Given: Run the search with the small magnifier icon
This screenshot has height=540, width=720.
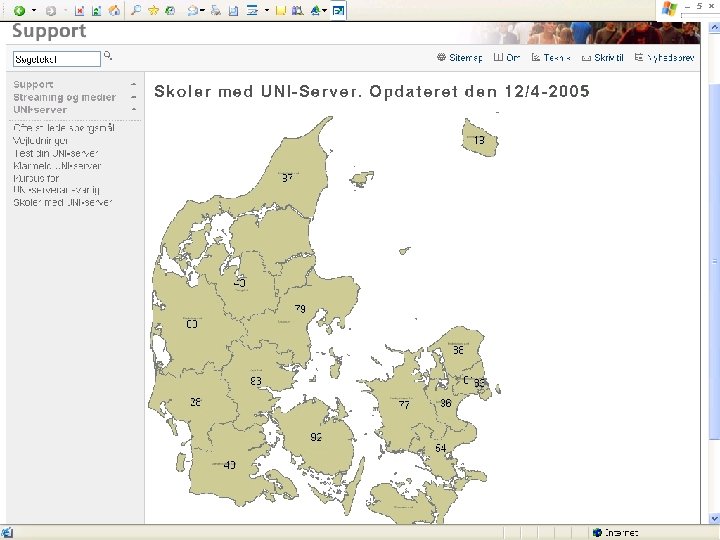Looking at the screenshot, I should [108, 56].
